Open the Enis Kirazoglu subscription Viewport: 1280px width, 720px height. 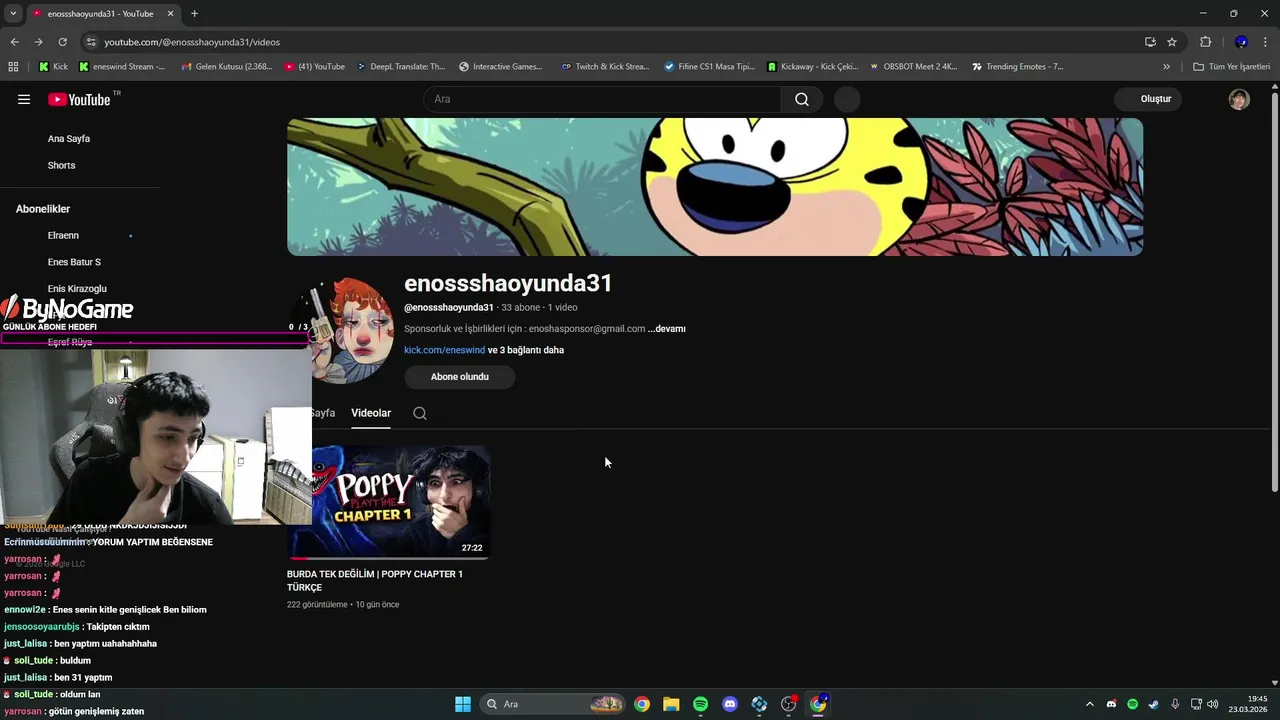tap(77, 289)
